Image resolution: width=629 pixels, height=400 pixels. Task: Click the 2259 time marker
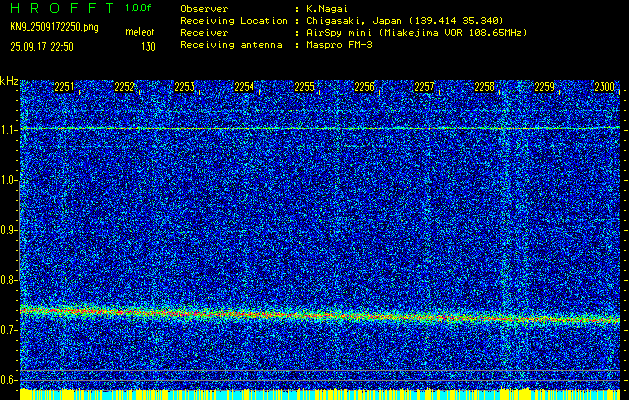tap(544, 87)
